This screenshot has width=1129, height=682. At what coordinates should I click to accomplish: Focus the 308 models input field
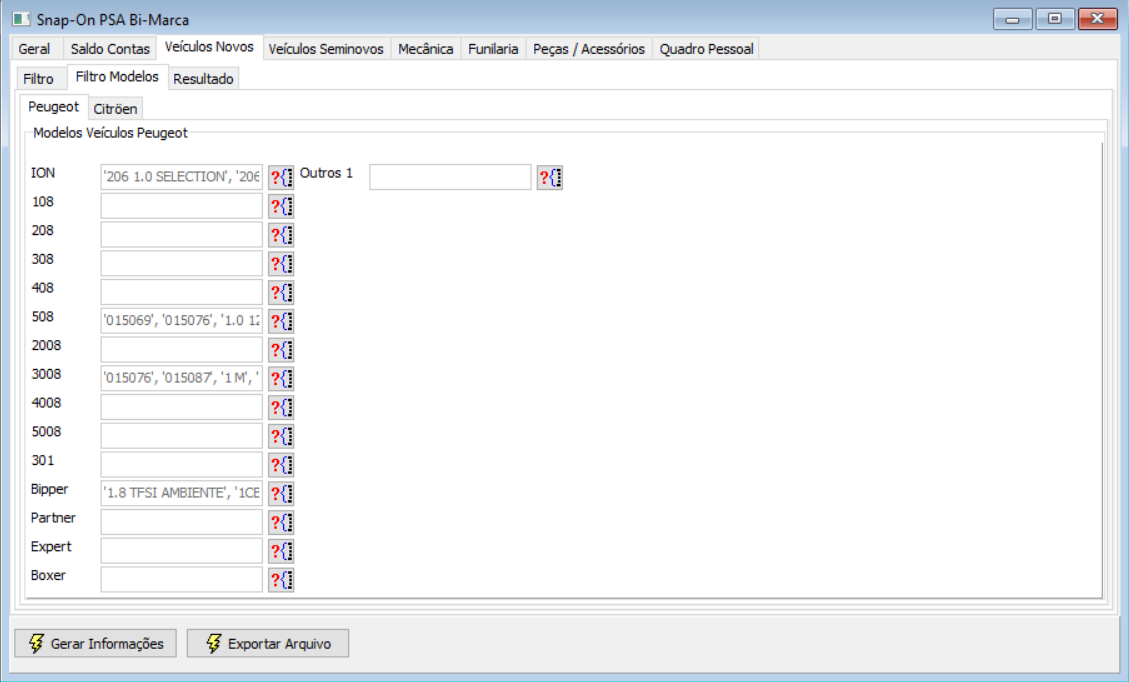(x=181, y=264)
